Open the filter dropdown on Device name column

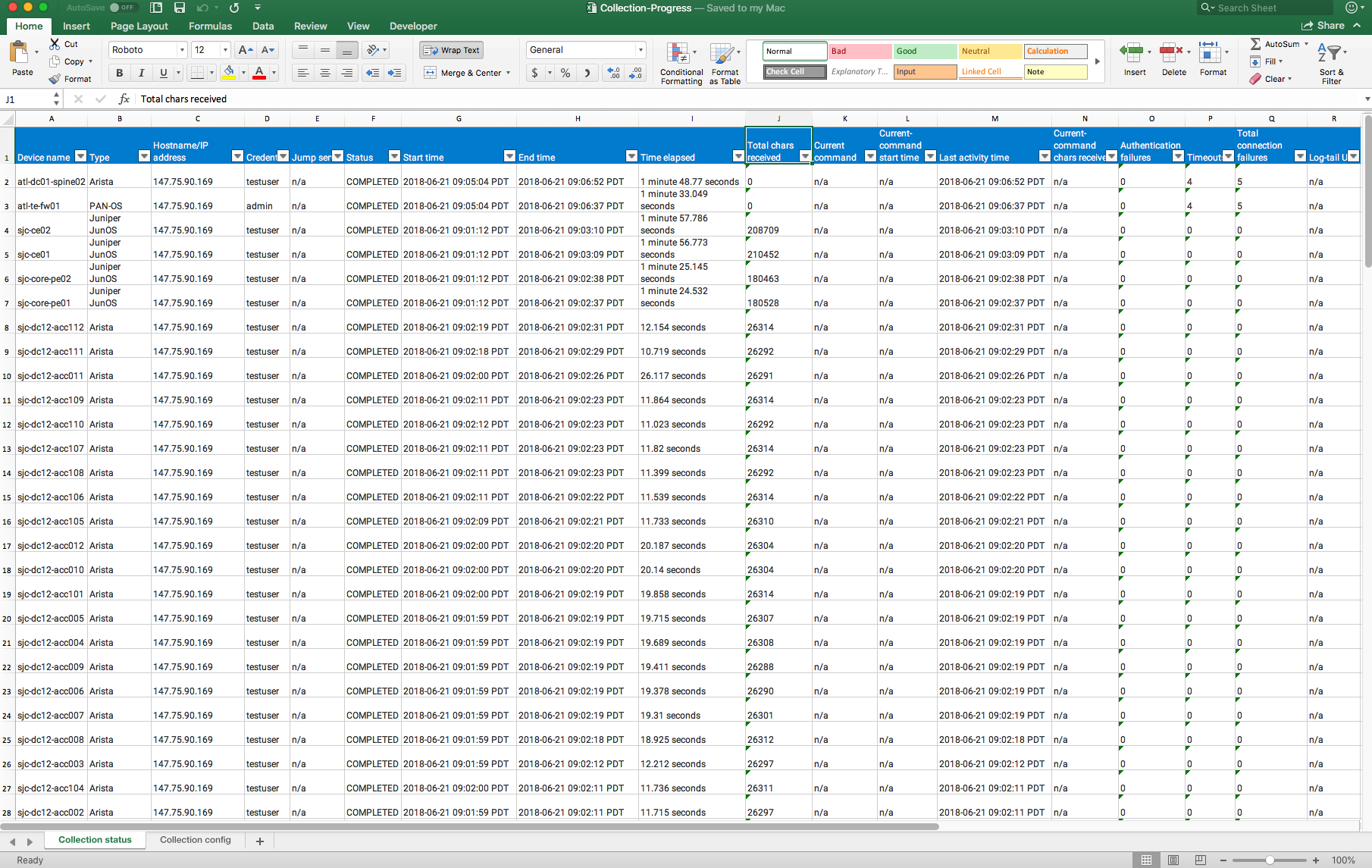pyautogui.click(x=80, y=157)
